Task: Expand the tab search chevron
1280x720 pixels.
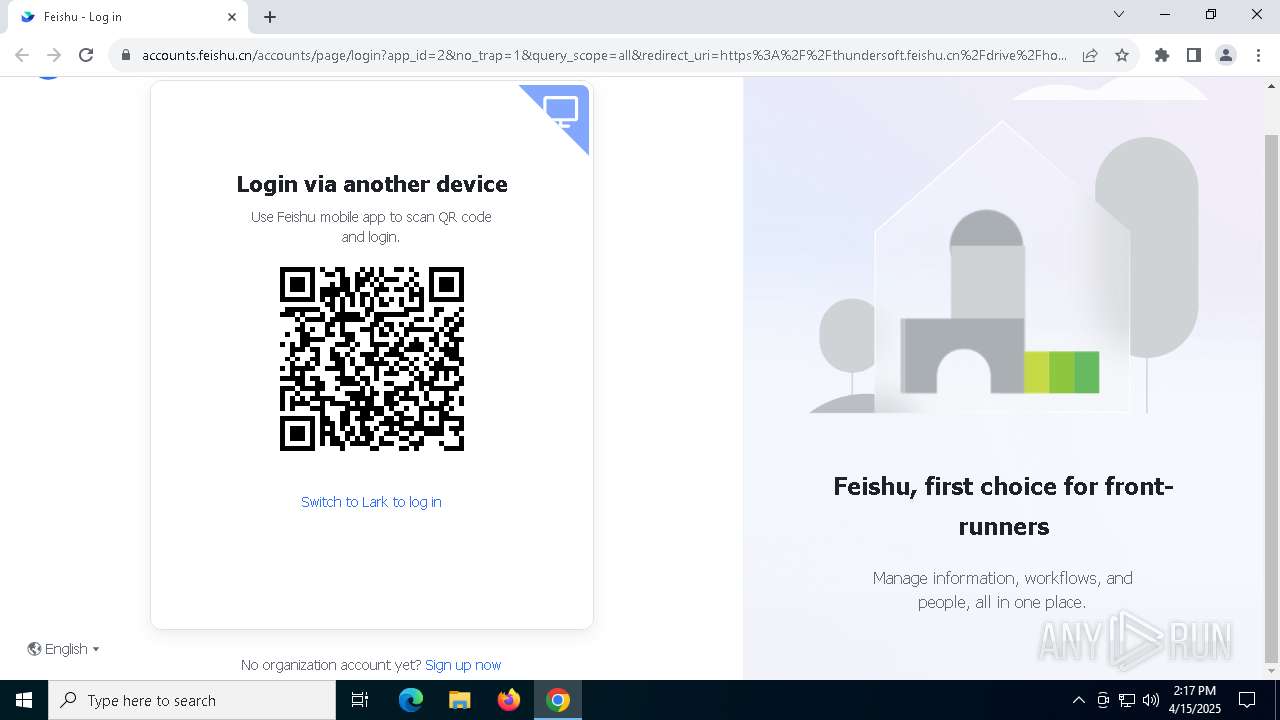Action: point(1119,15)
